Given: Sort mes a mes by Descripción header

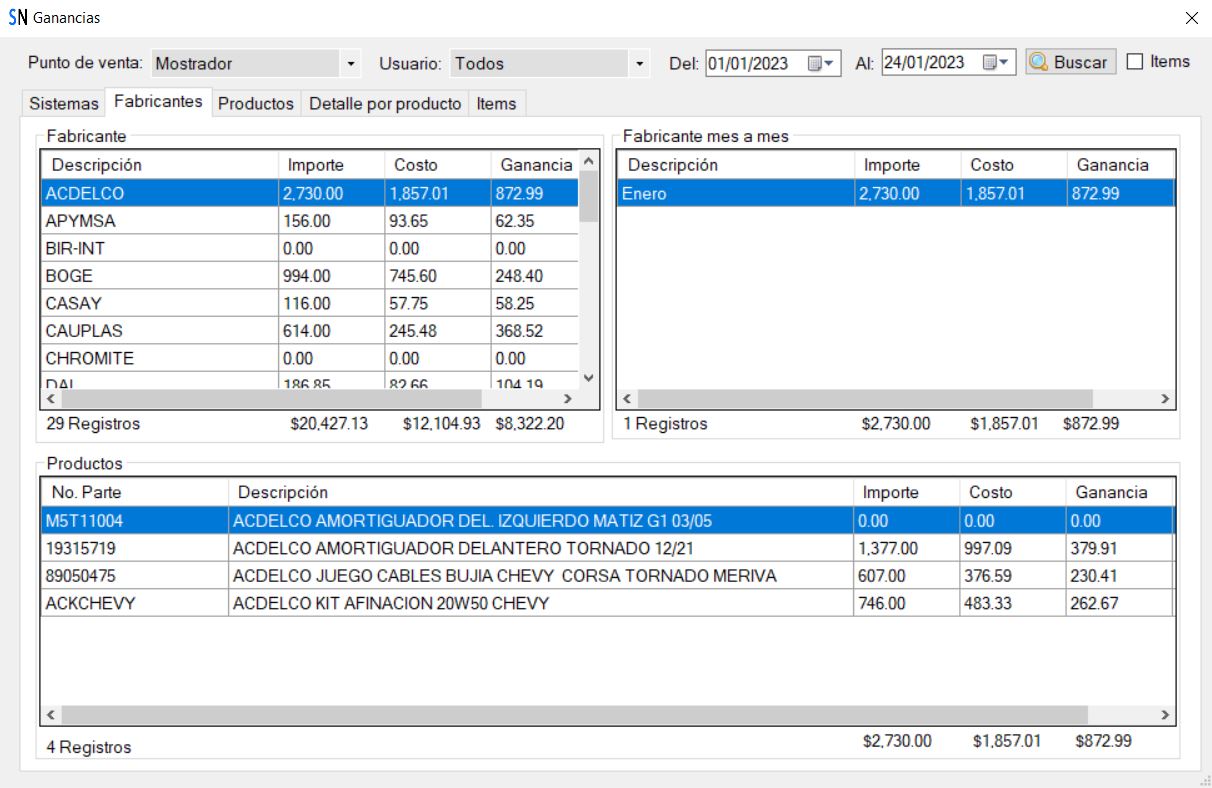Looking at the screenshot, I should pos(736,165).
